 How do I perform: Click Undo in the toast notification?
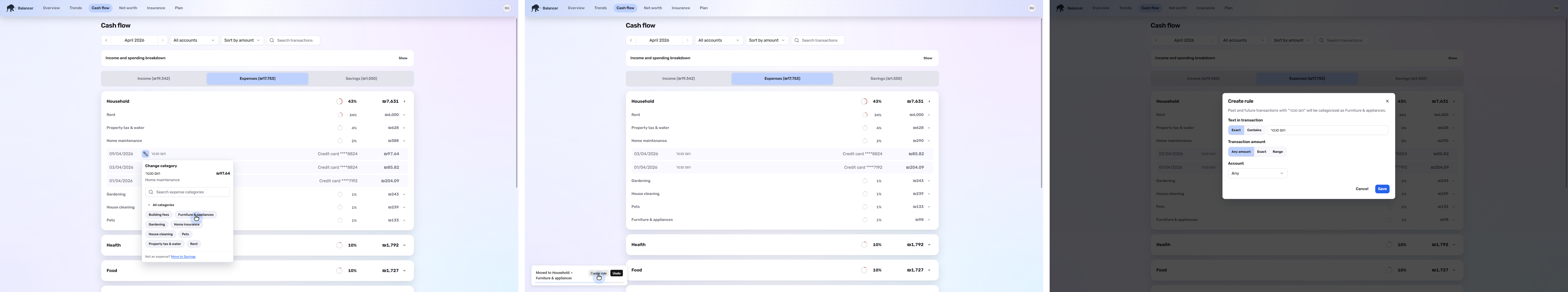(x=617, y=273)
